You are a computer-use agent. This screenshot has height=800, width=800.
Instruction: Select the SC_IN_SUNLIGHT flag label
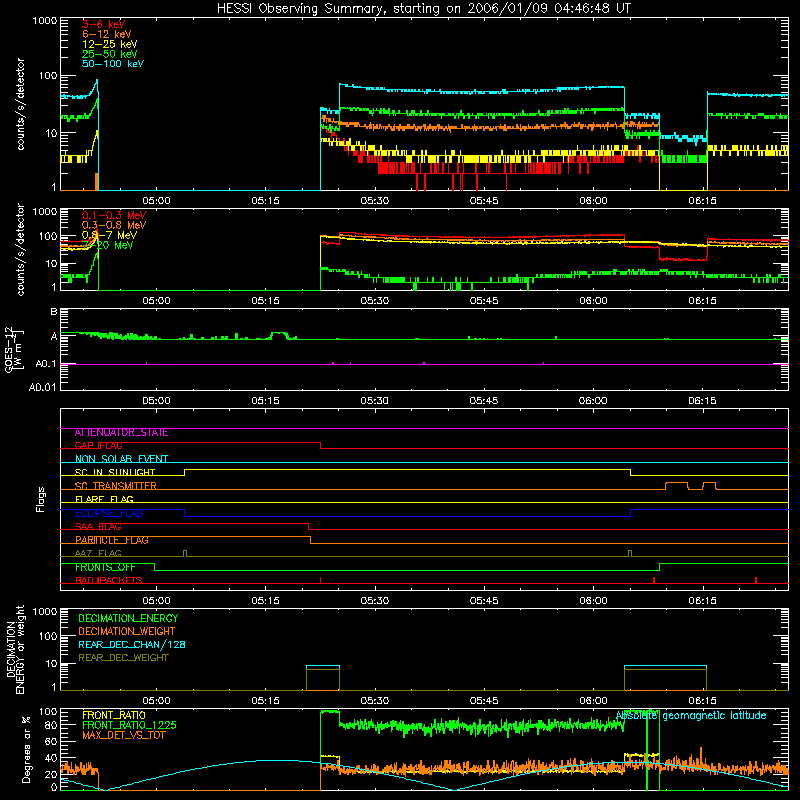115,472
